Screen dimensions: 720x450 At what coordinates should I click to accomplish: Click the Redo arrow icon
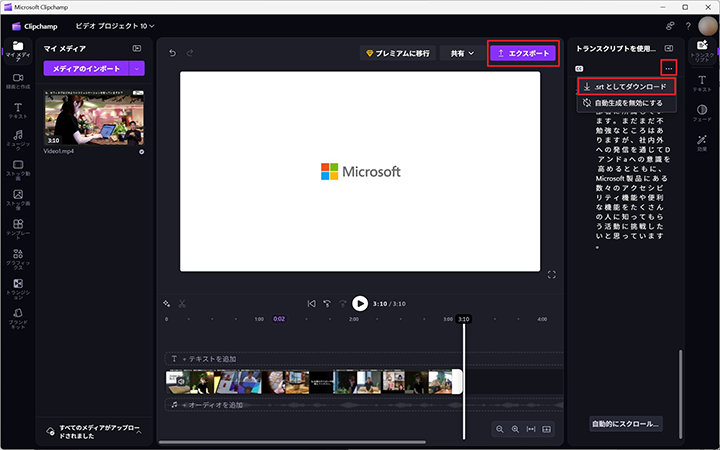pos(190,53)
